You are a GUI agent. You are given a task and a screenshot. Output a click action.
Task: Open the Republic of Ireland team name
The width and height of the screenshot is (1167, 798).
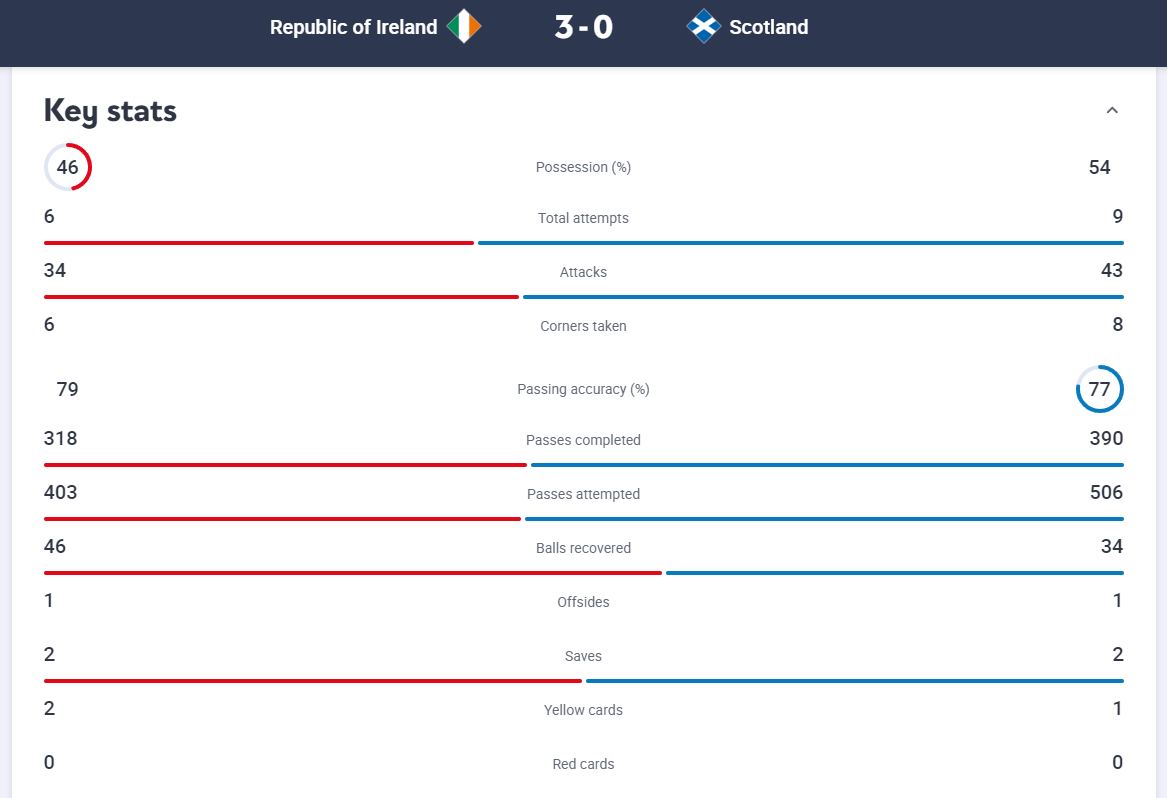tap(353, 27)
